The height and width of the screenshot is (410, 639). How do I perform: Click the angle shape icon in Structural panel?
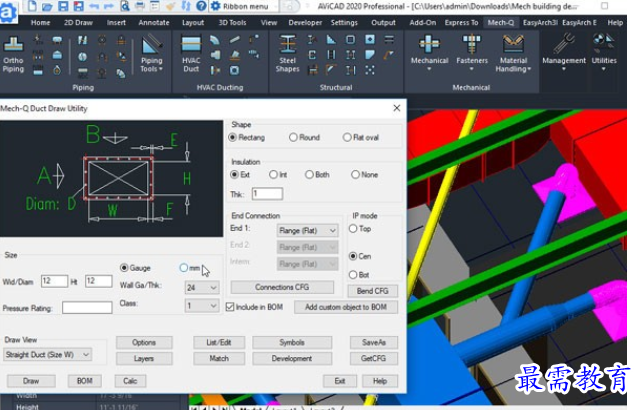click(331, 40)
